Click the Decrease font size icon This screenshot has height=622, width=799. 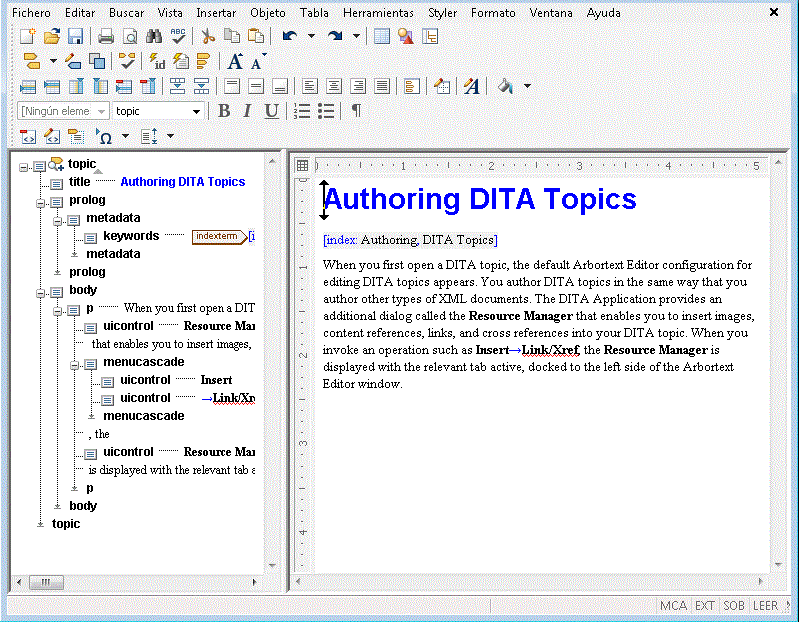[x=258, y=62]
